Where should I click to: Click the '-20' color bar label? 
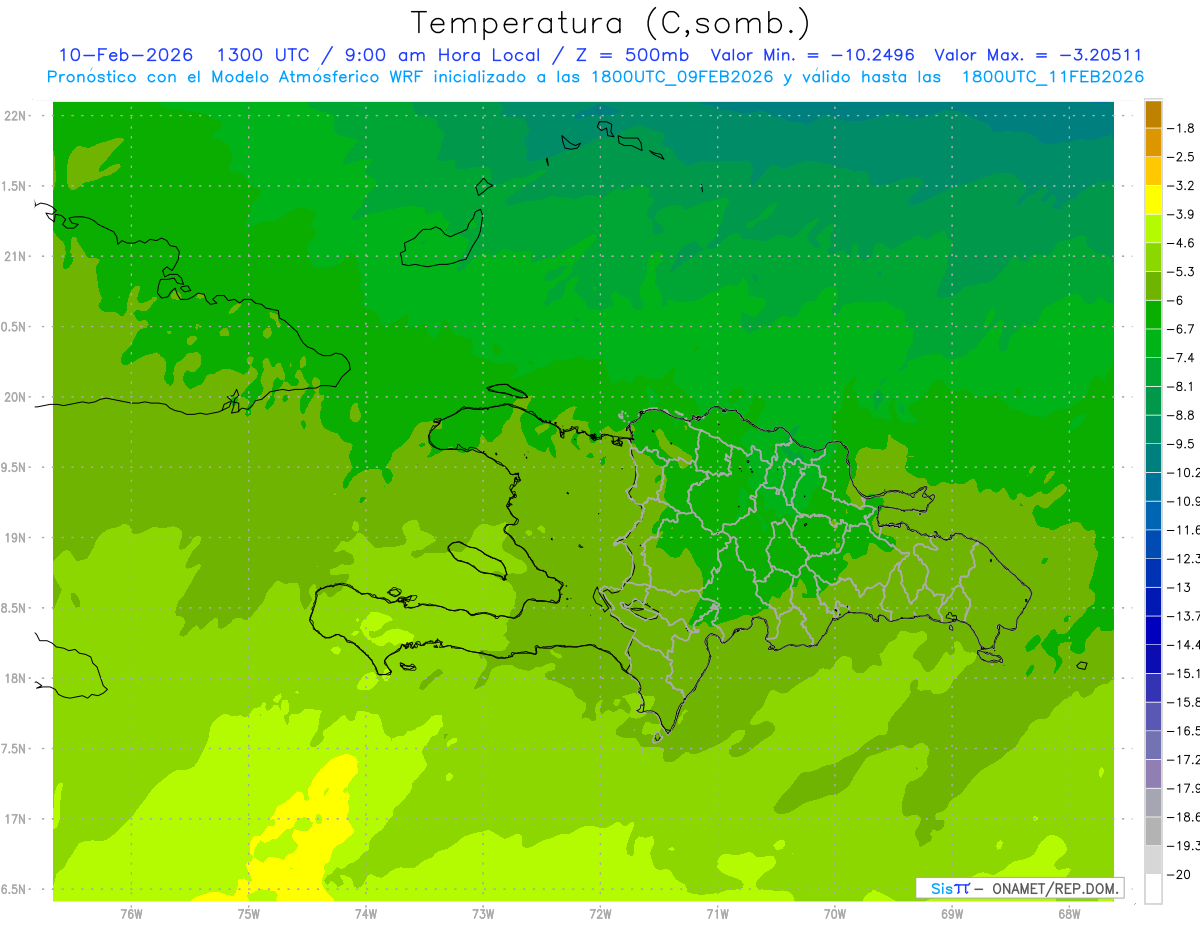tap(1180, 874)
